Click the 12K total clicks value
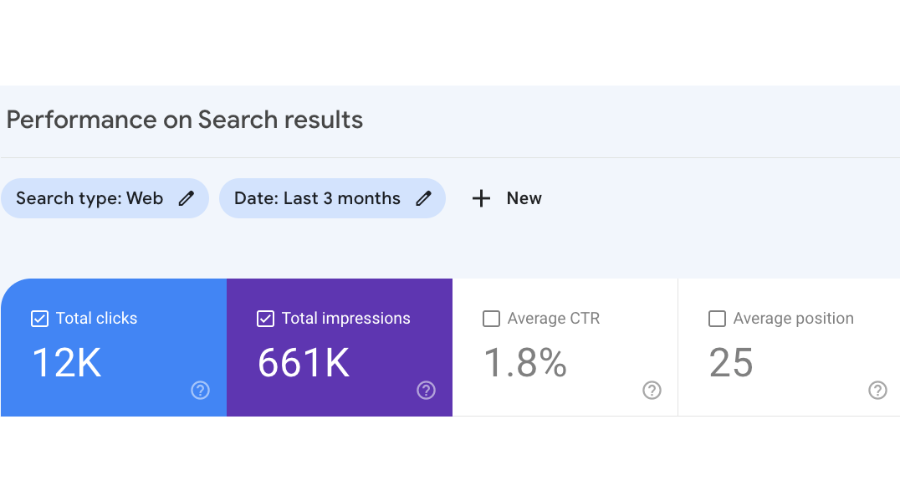900x500 pixels. [67, 363]
